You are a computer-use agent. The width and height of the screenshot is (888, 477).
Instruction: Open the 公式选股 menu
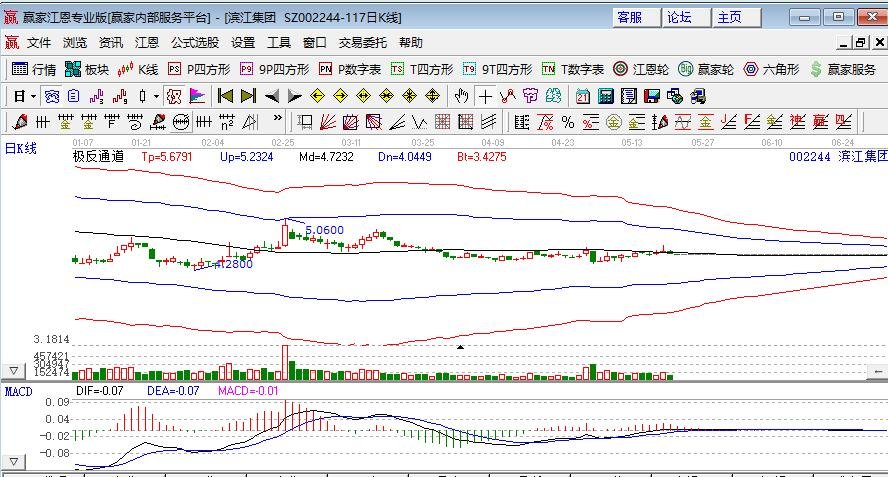(195, 42)
